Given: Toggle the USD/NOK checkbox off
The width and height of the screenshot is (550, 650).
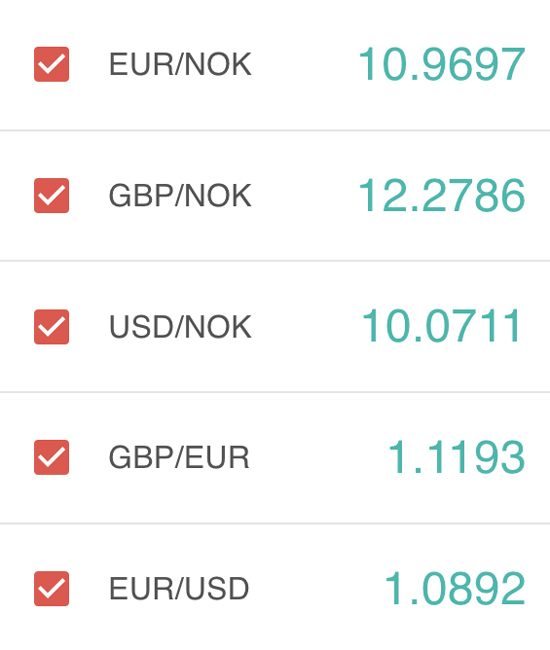Looking at the screenshot, I should 51,327.
